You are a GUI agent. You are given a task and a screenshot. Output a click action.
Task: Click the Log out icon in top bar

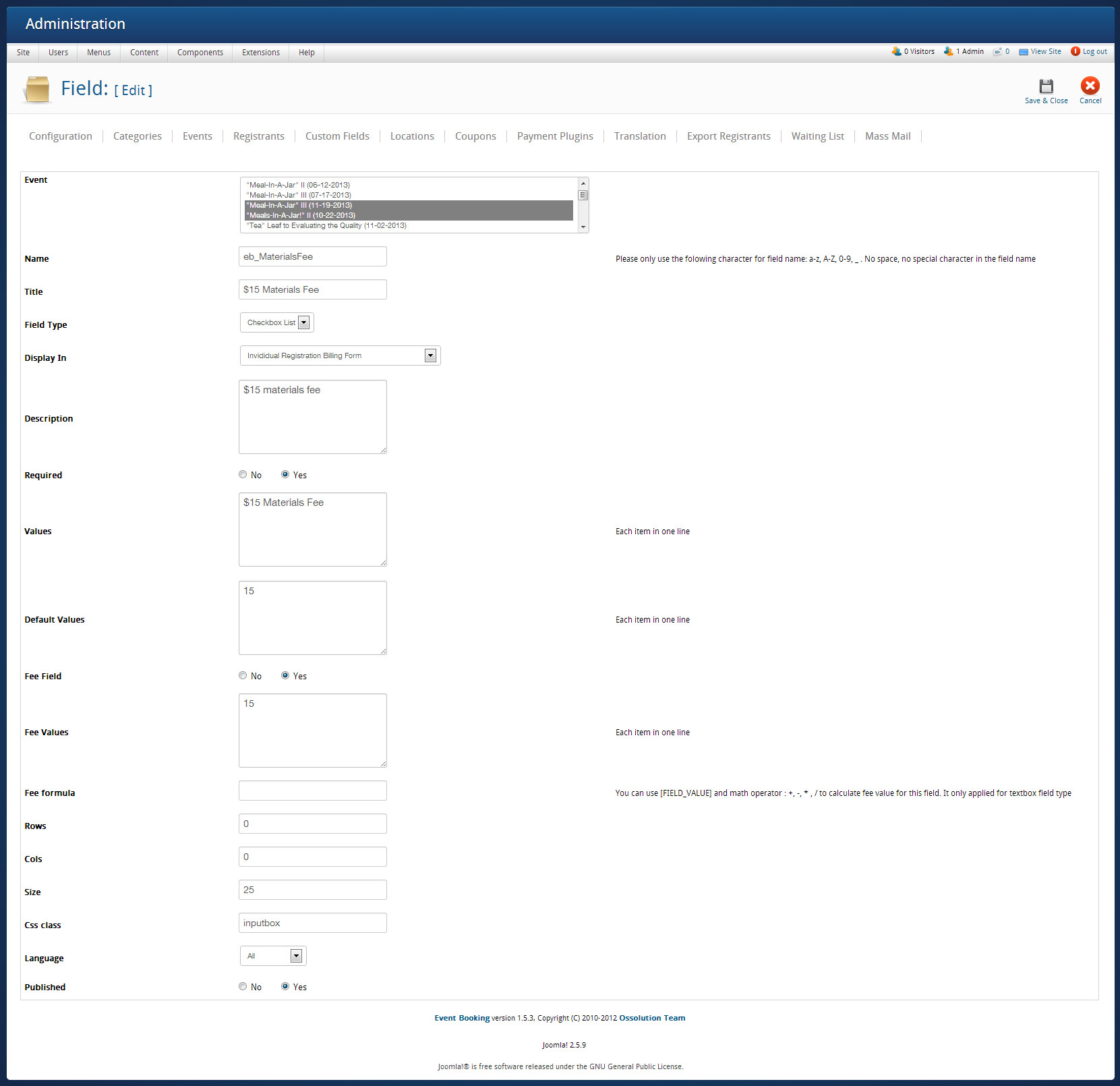pos(1075,51)
